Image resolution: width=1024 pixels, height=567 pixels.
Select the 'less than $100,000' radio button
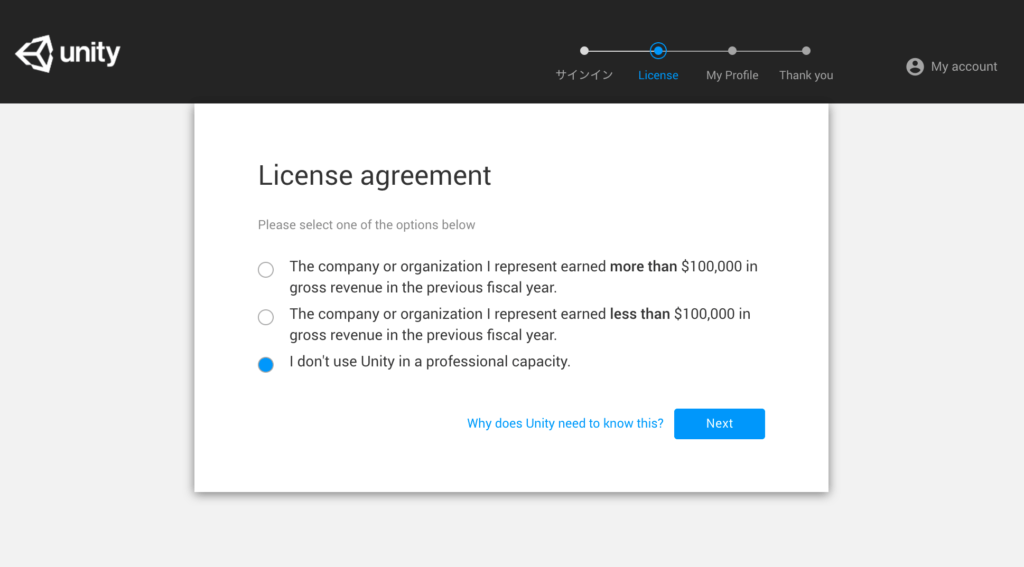[266, 318]
